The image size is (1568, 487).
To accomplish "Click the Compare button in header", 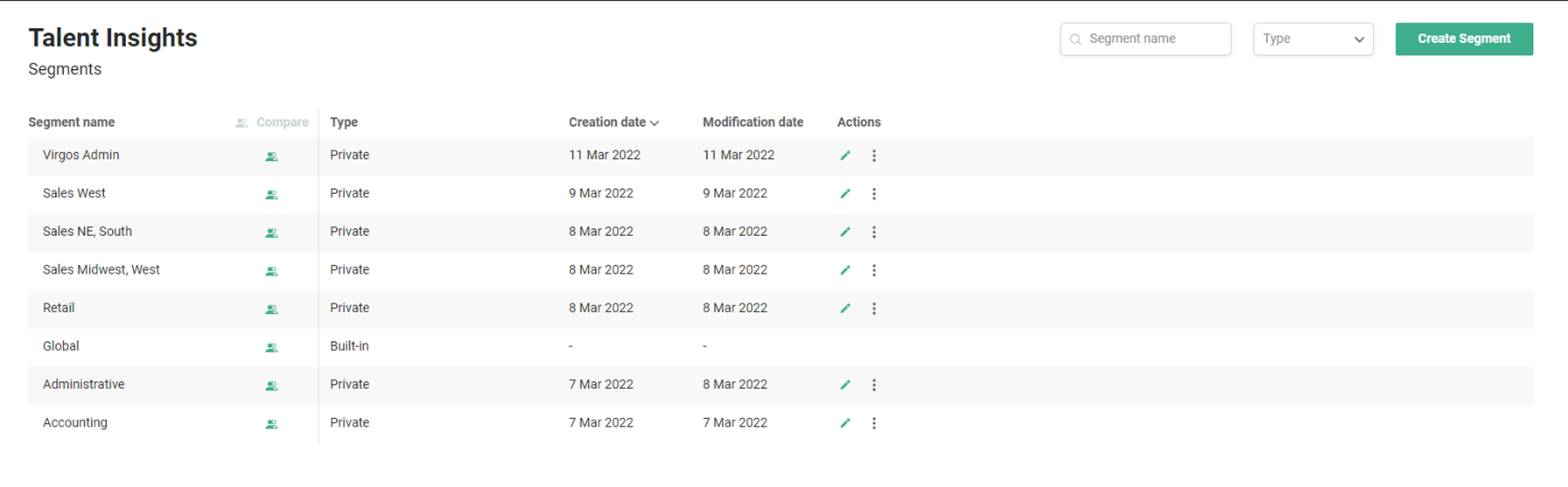I will point(272,122).
